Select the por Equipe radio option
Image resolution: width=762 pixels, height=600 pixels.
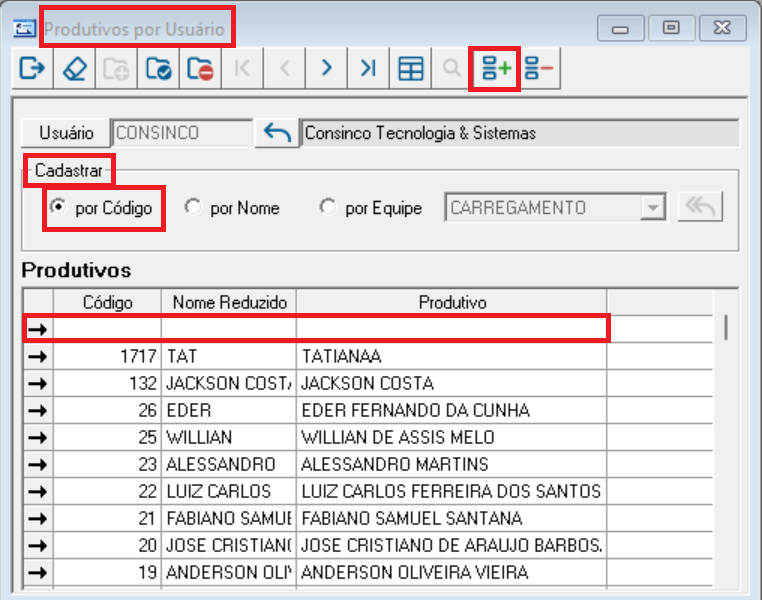tap(328, 207)
